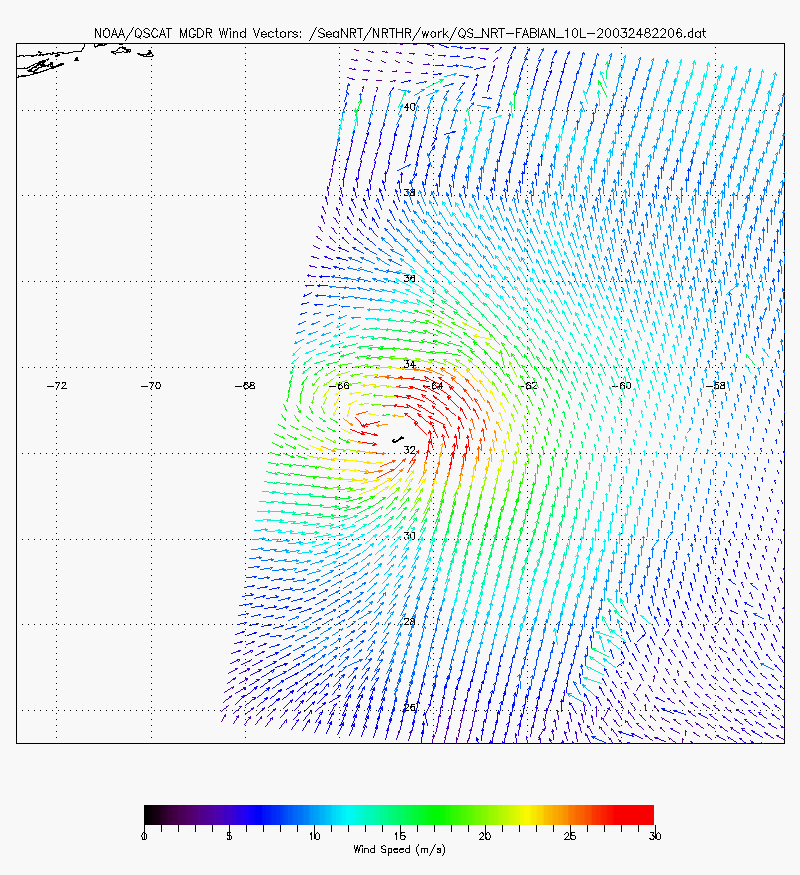Click the plot title text at top

point(400,34)
